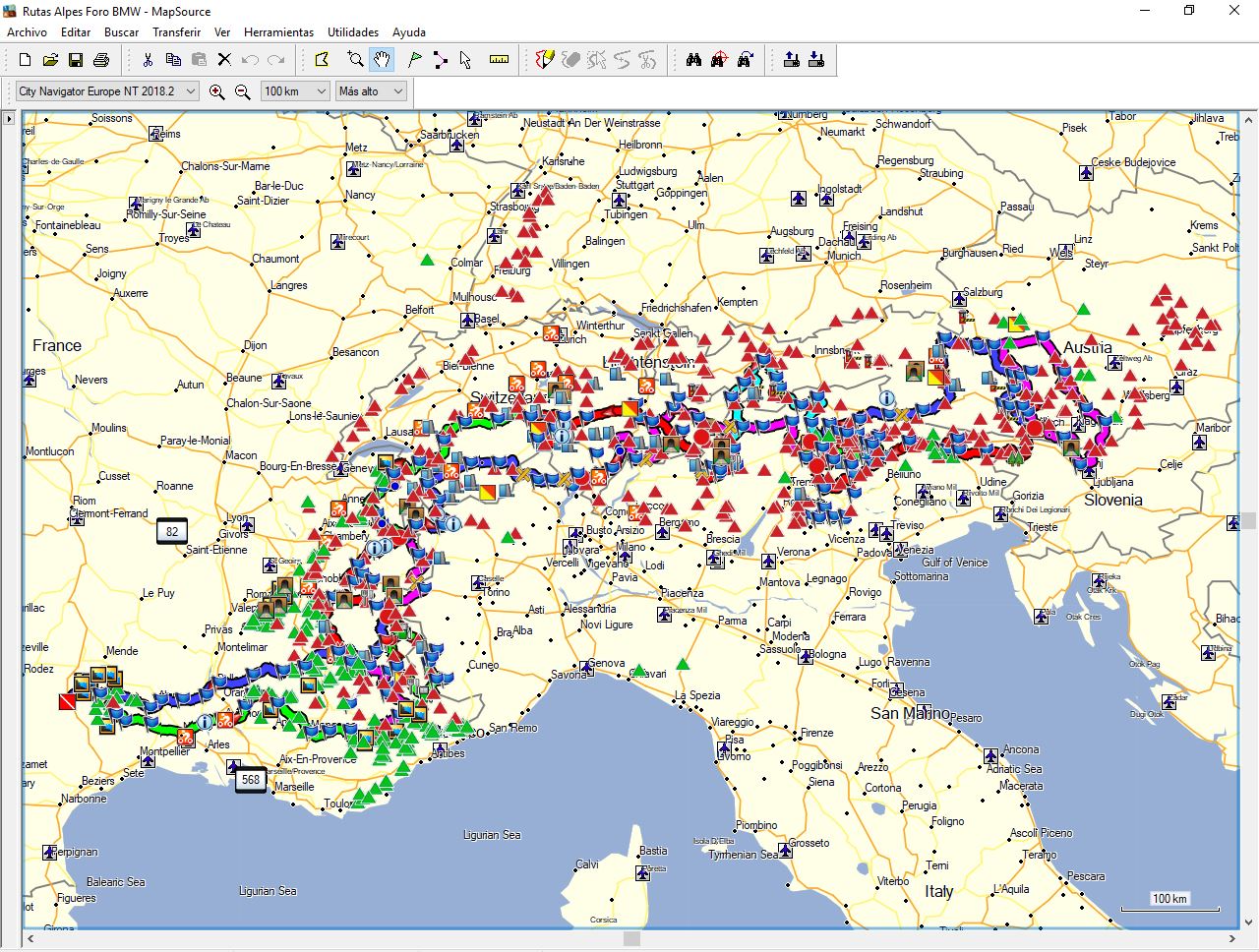Select the Distance ruler tool

tap(499, 60)
